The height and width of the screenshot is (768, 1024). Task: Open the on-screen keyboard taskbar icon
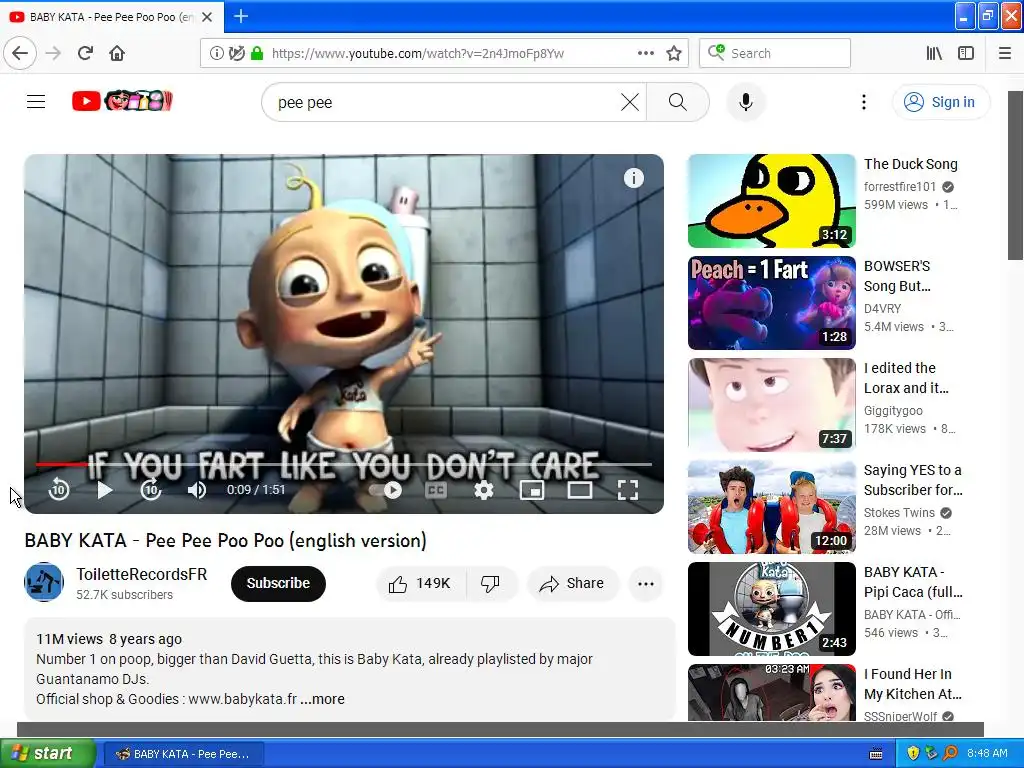[876, 754]
